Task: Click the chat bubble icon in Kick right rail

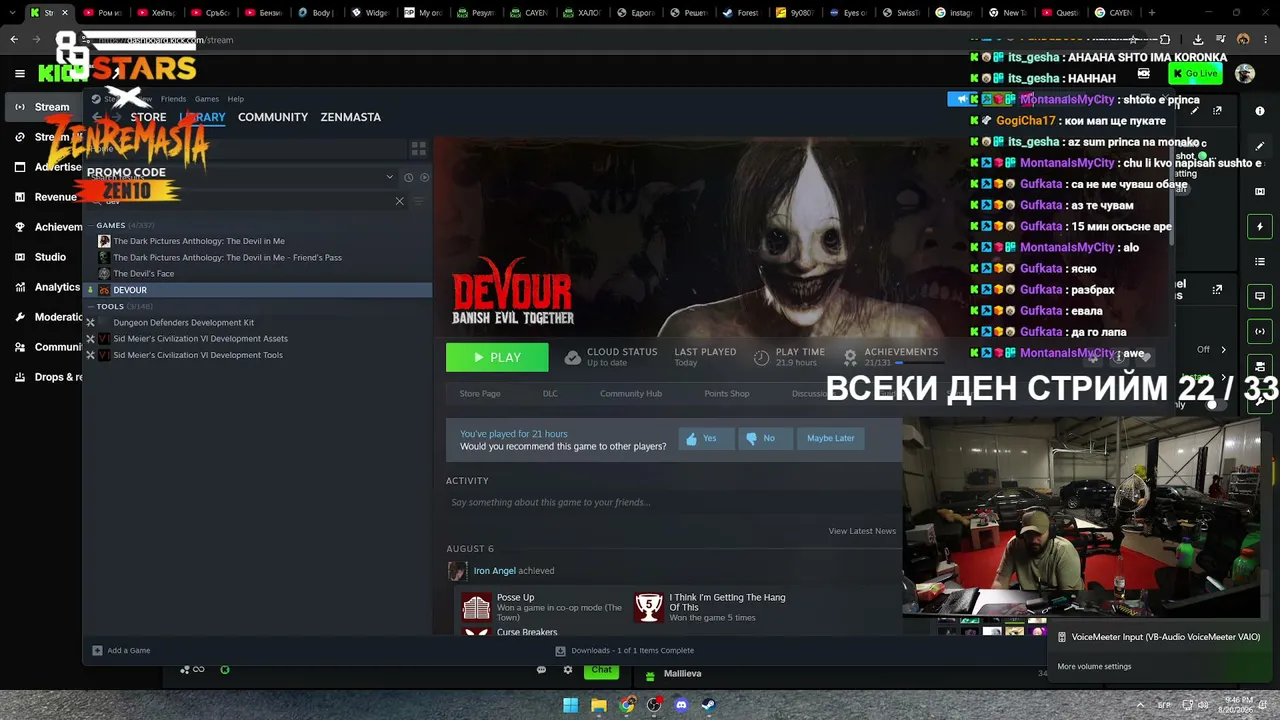Action: pos(1260,296)
